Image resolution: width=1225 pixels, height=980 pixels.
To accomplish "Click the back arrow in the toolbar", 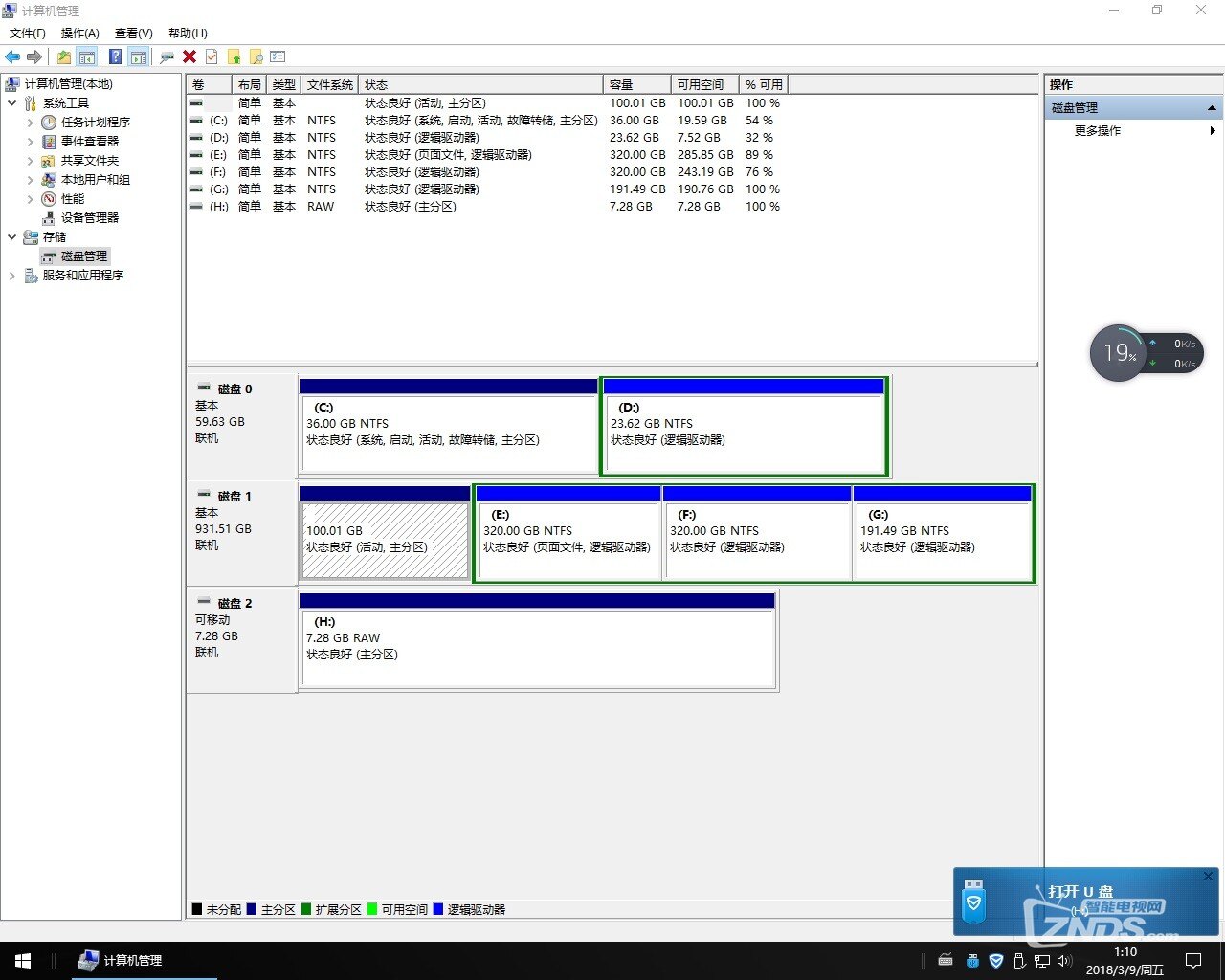I will point(12,57).
